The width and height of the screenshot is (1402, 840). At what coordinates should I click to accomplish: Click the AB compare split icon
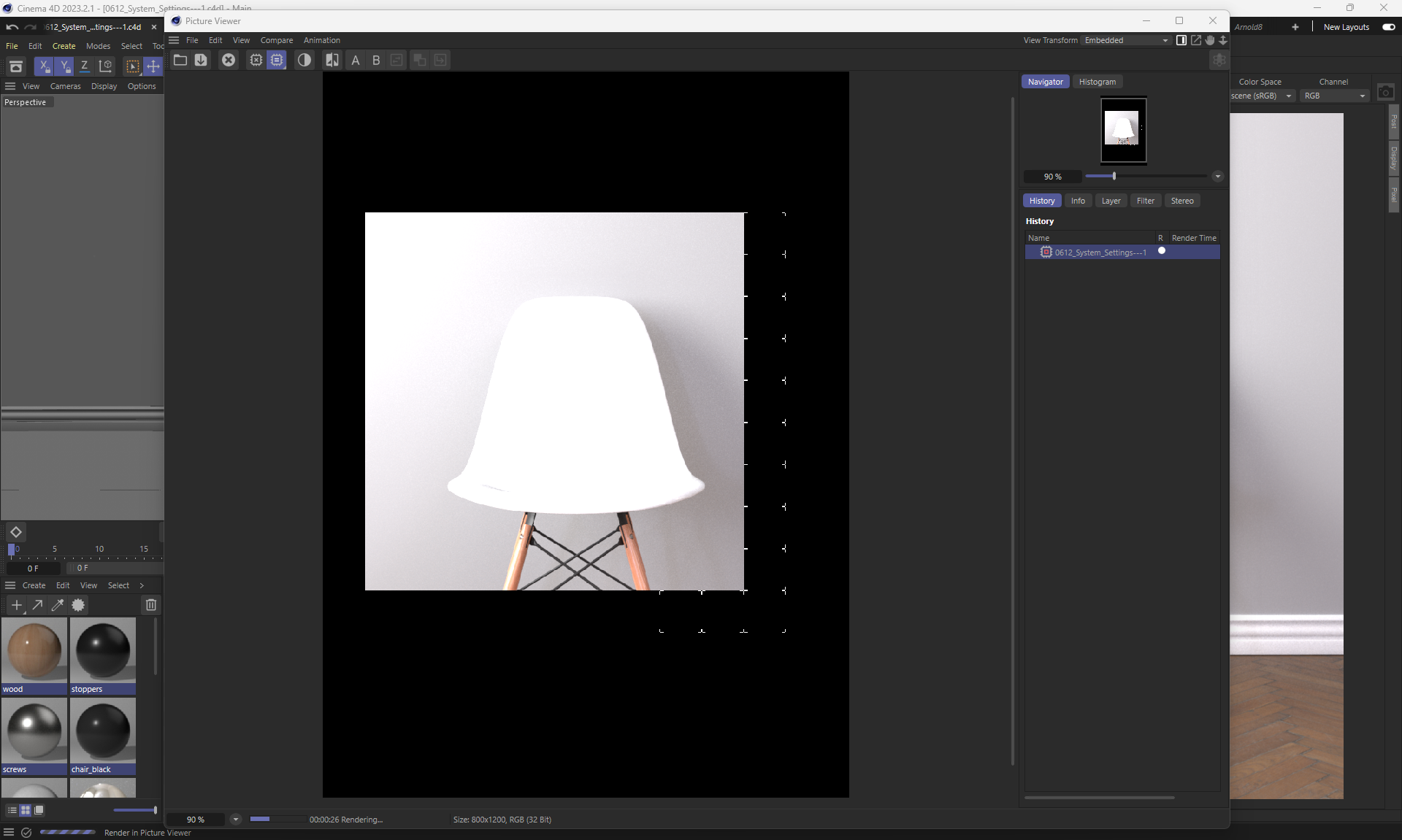pyautogui.click(x=332, y=61)
